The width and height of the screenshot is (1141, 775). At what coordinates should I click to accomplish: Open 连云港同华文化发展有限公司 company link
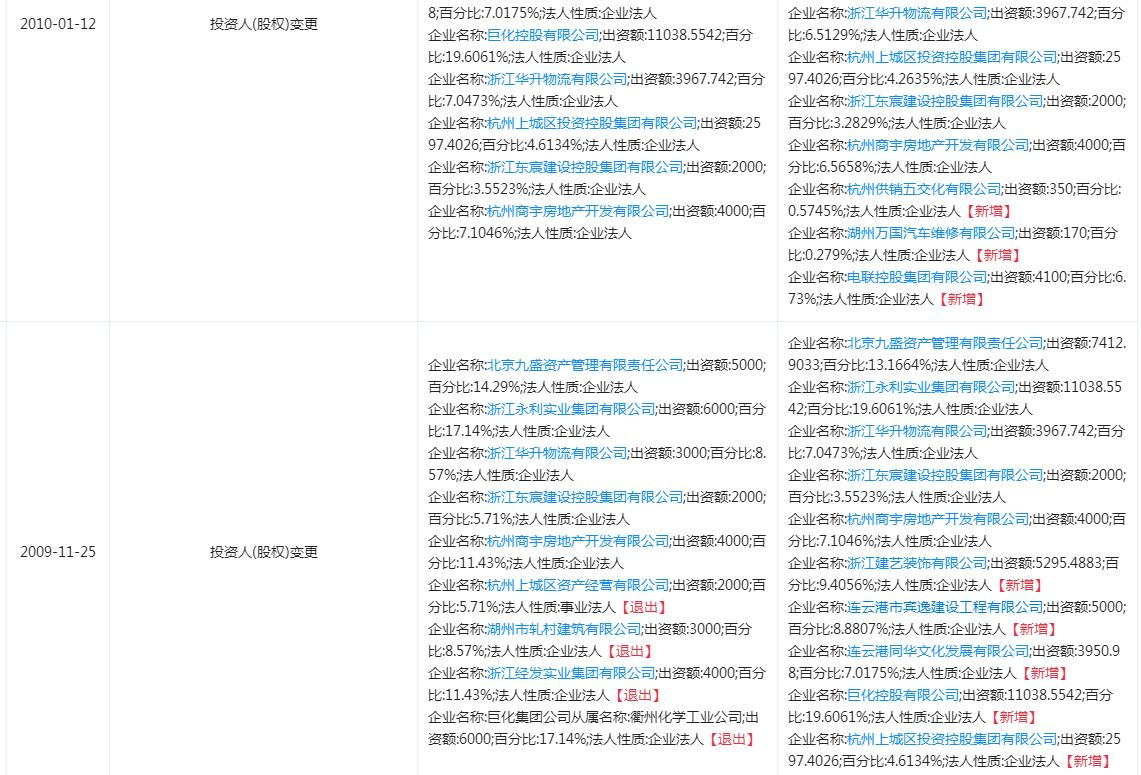tap(938, 651)
